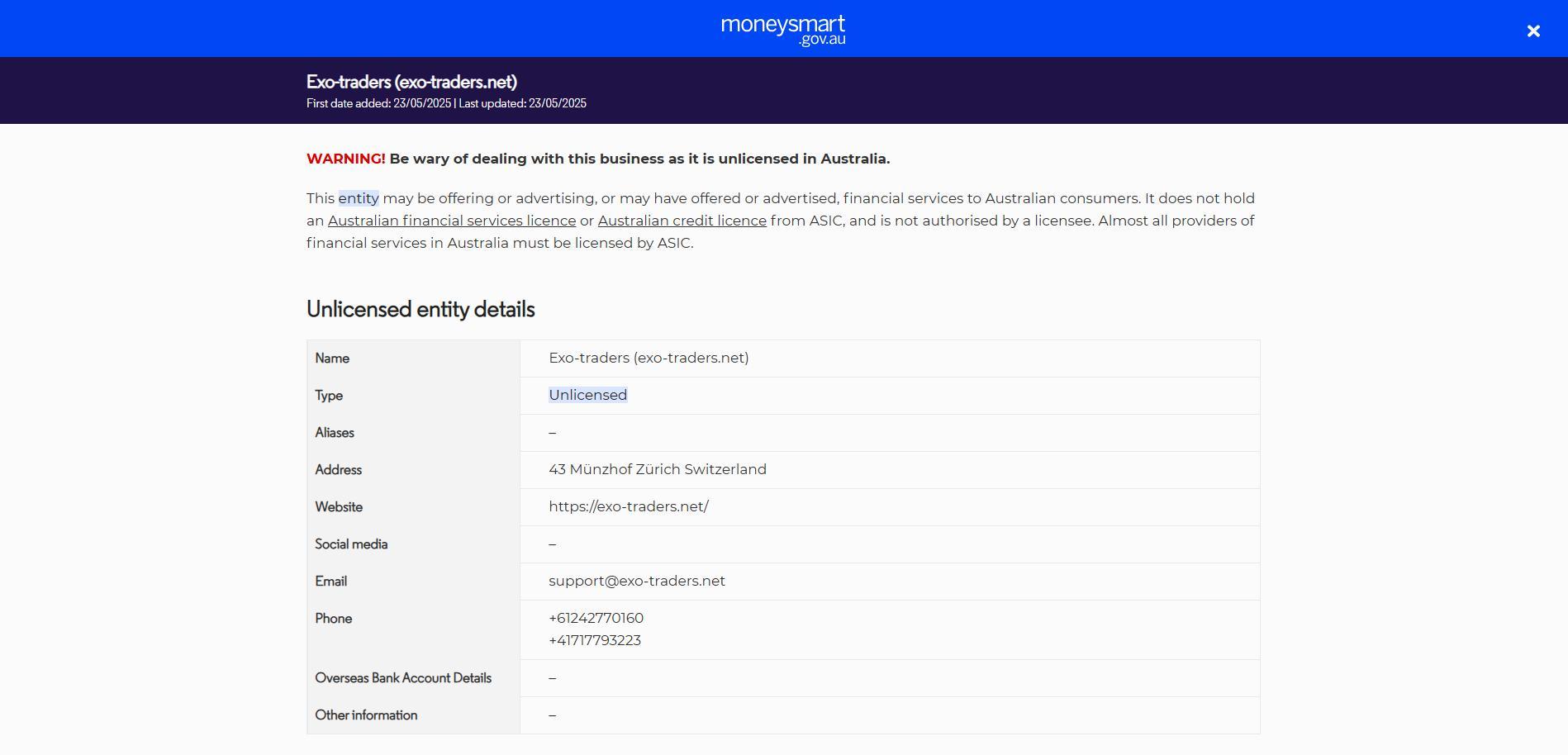
Task: Click the moneysmart.gov.au logo
Action: pyautogui.click(x=783, y=31)
